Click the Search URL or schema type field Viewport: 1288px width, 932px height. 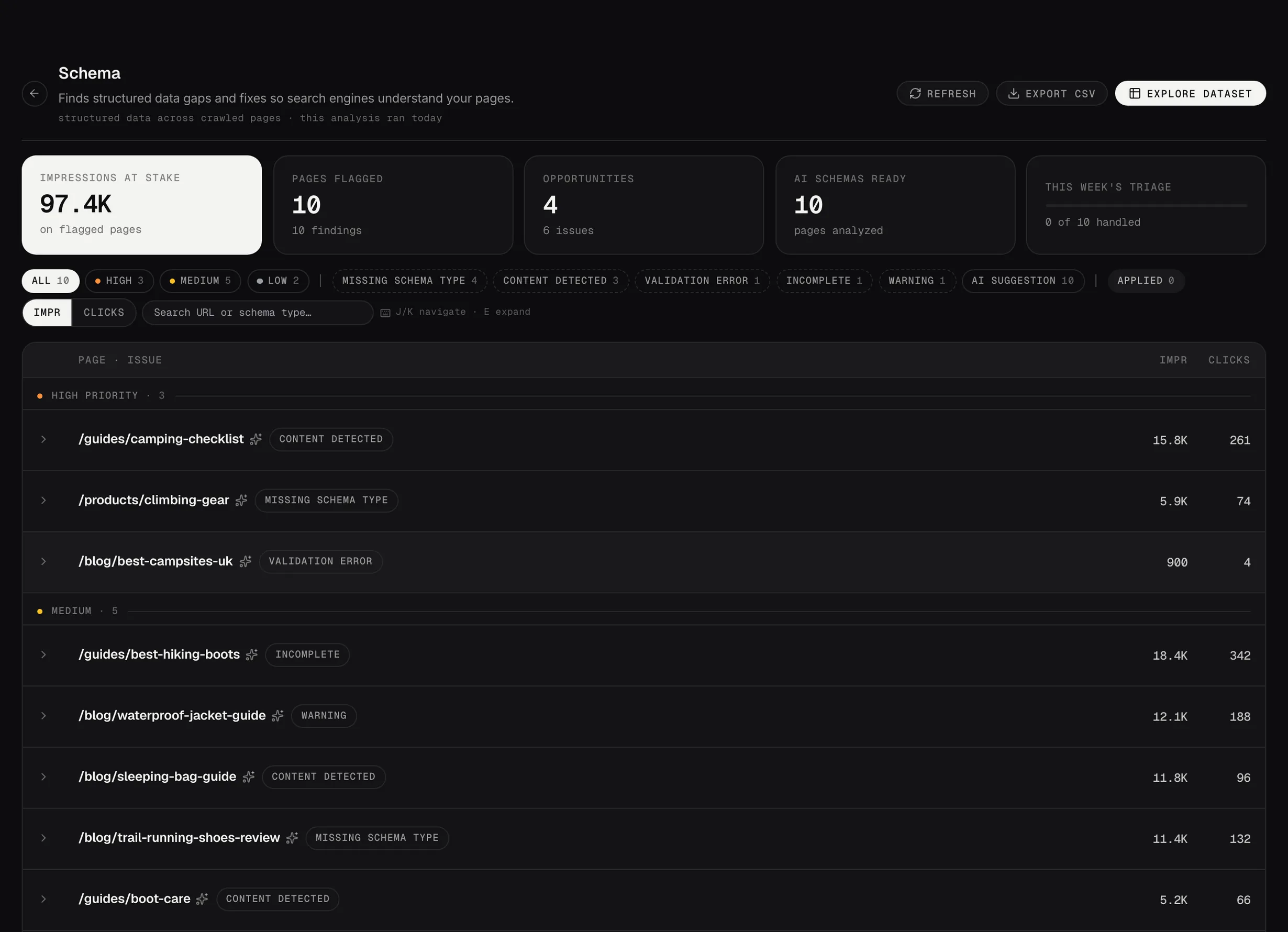point(257,313)
